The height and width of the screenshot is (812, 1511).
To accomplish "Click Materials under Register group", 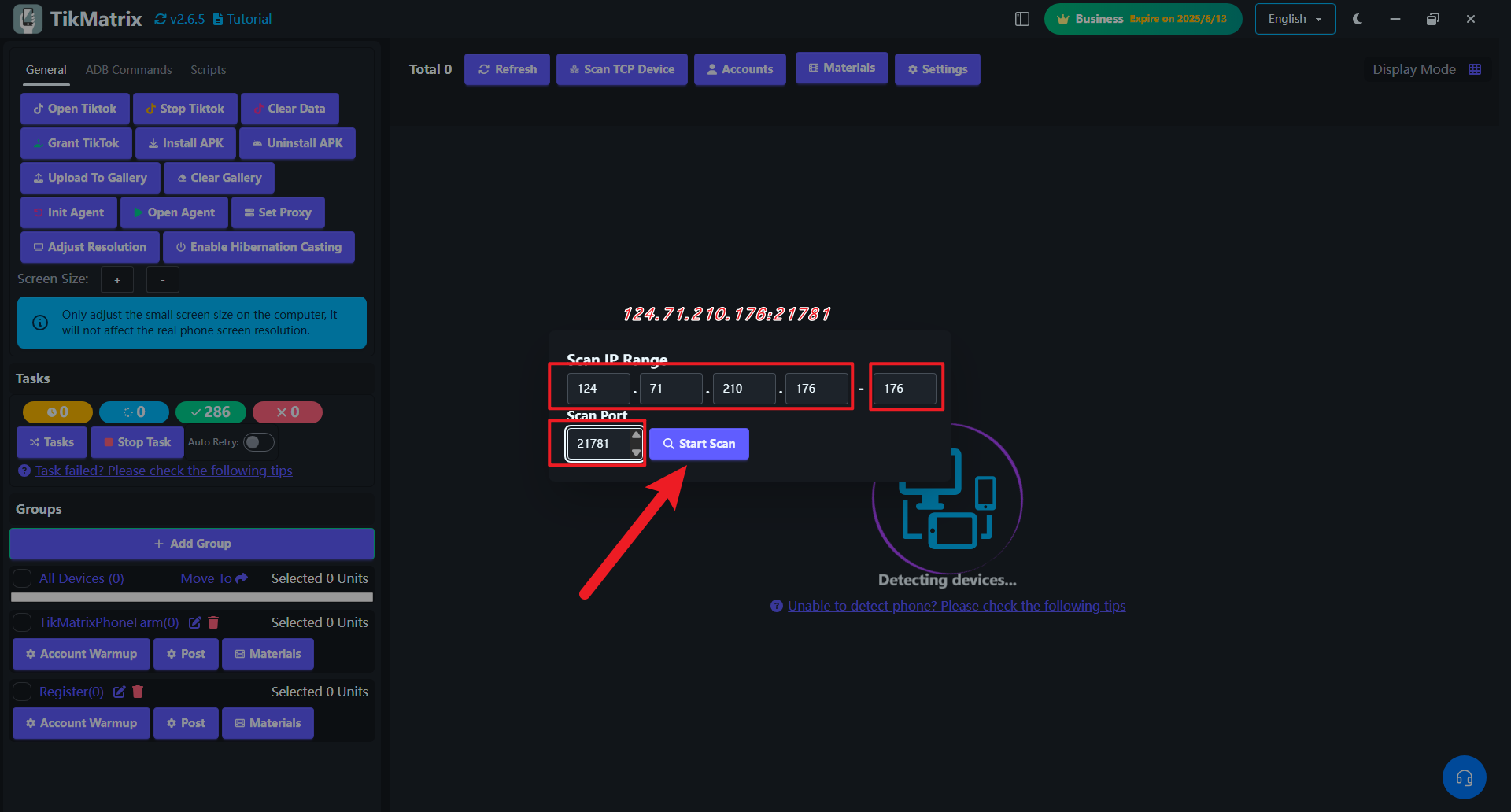I will pos(268,723).
